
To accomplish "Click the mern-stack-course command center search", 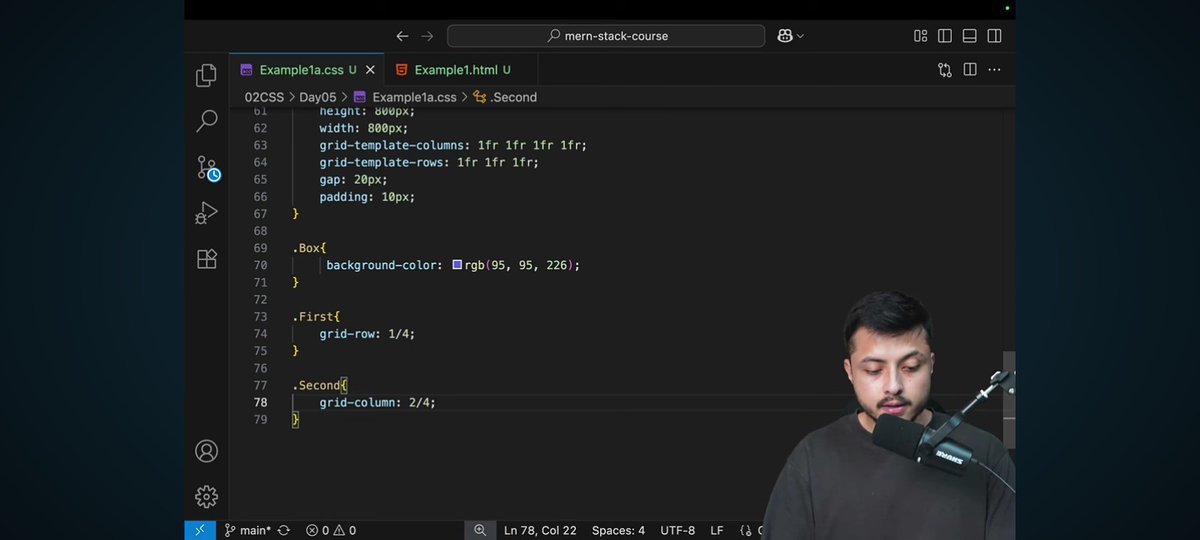I will click(x=606, y=36).
